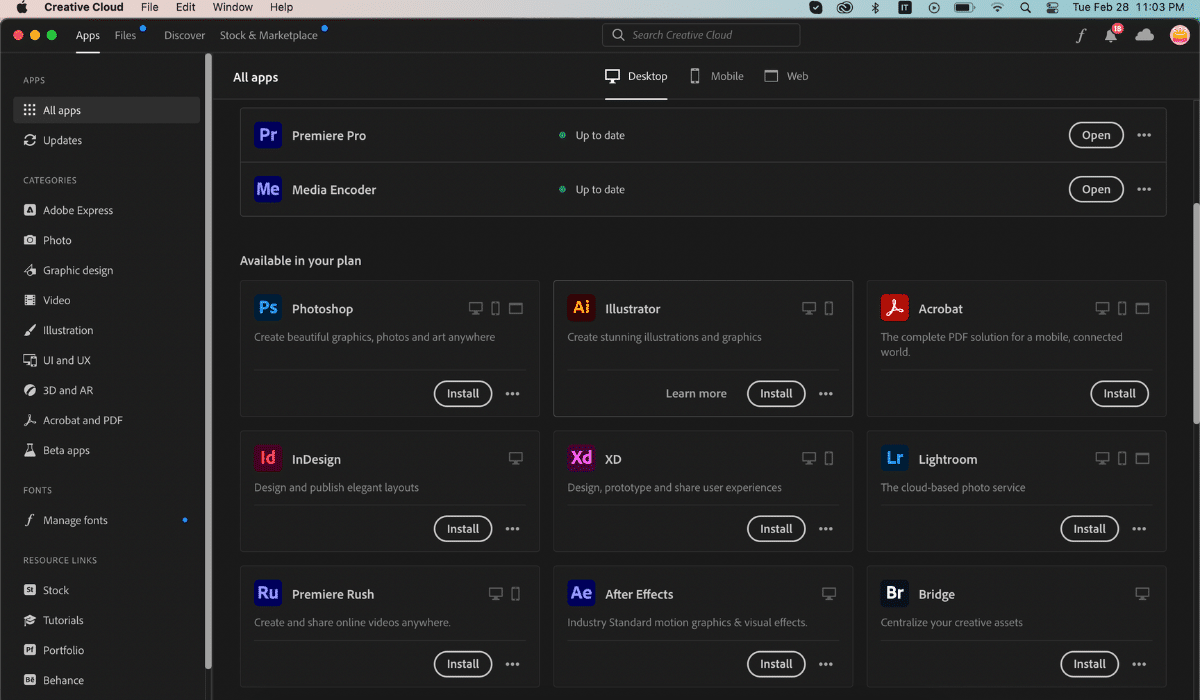
Task: Open the Apple menu
Action: [21, 7]
